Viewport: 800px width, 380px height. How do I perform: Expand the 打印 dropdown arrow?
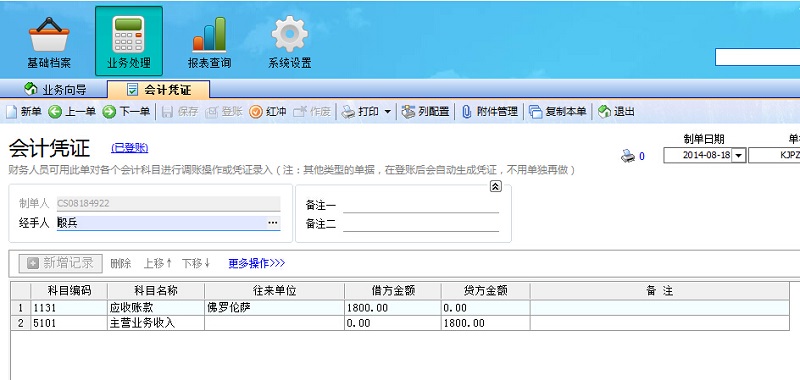387,112
